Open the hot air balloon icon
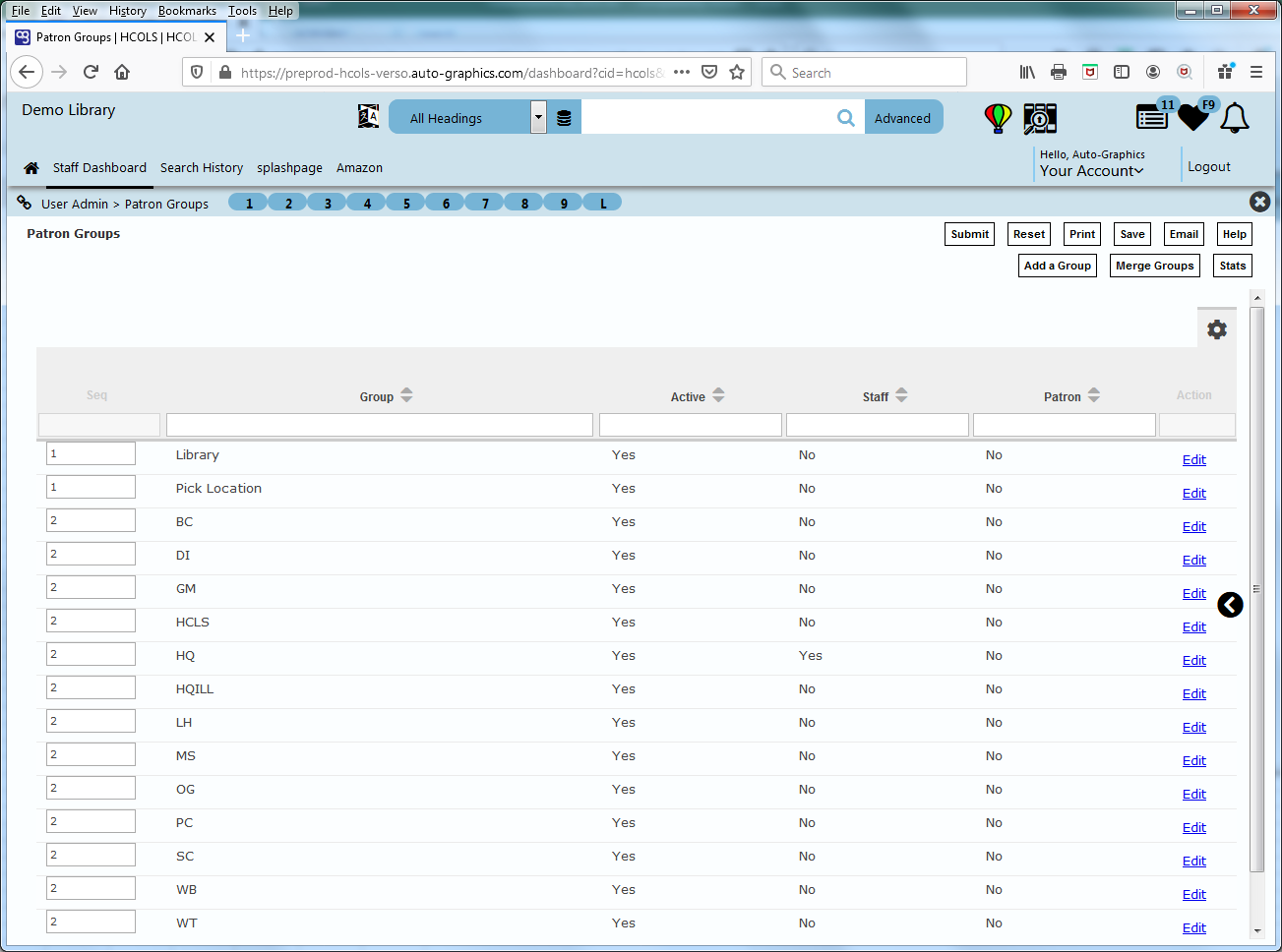1282x952 pixels. (x=998, y=118)
